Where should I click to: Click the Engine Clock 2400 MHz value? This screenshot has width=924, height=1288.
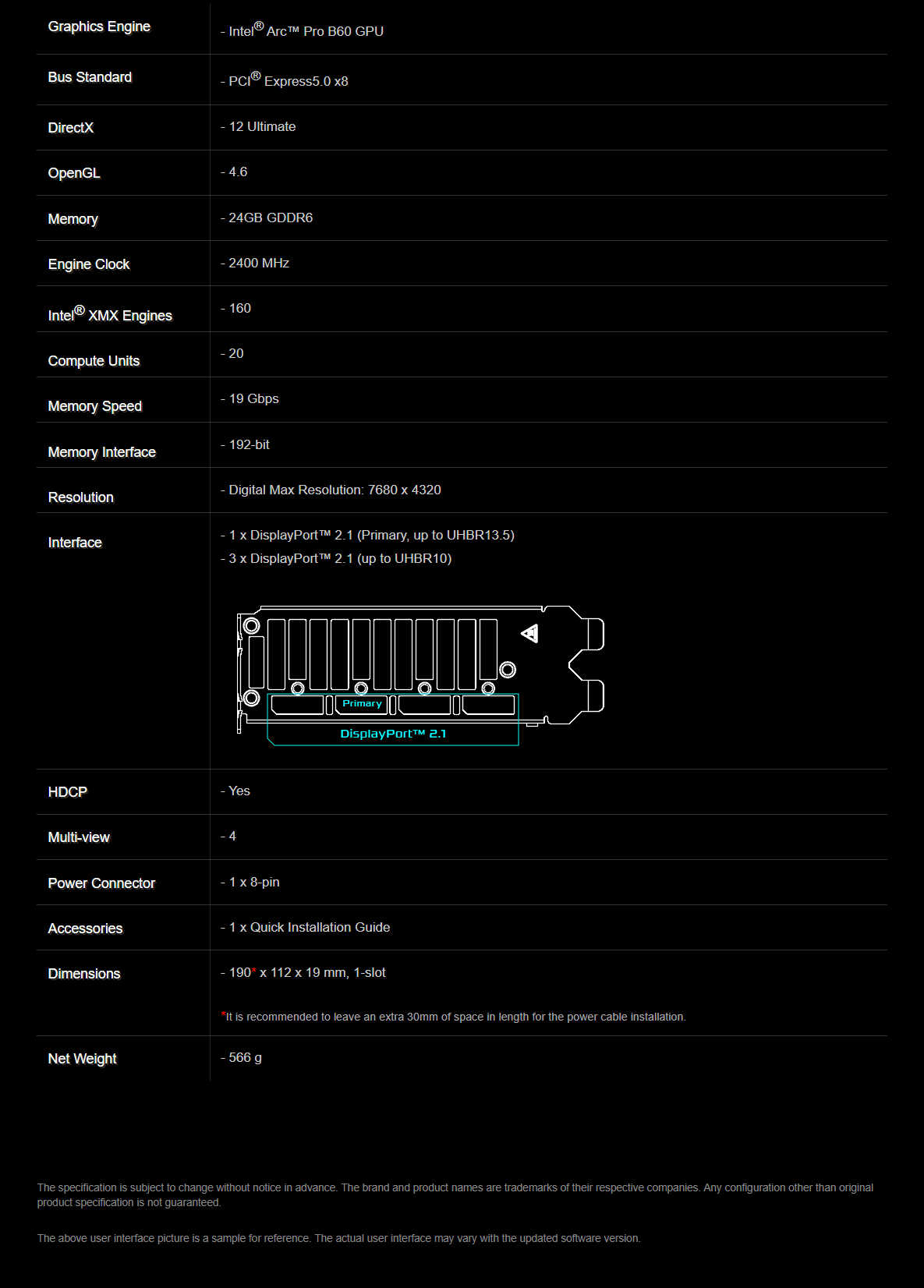(258, 264)
